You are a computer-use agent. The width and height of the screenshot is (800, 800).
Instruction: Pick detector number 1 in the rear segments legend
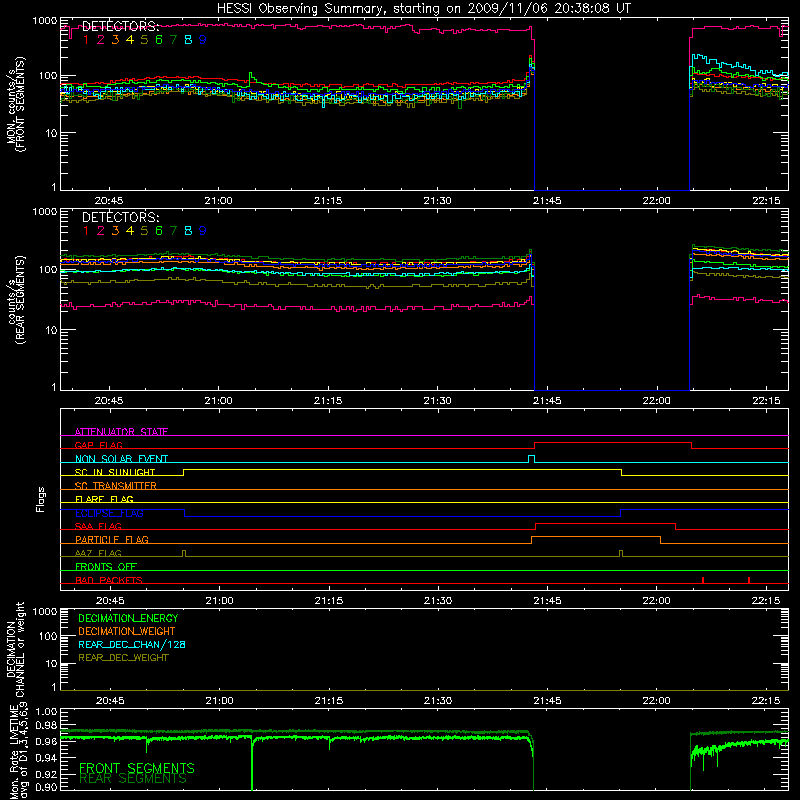(86, 231)
